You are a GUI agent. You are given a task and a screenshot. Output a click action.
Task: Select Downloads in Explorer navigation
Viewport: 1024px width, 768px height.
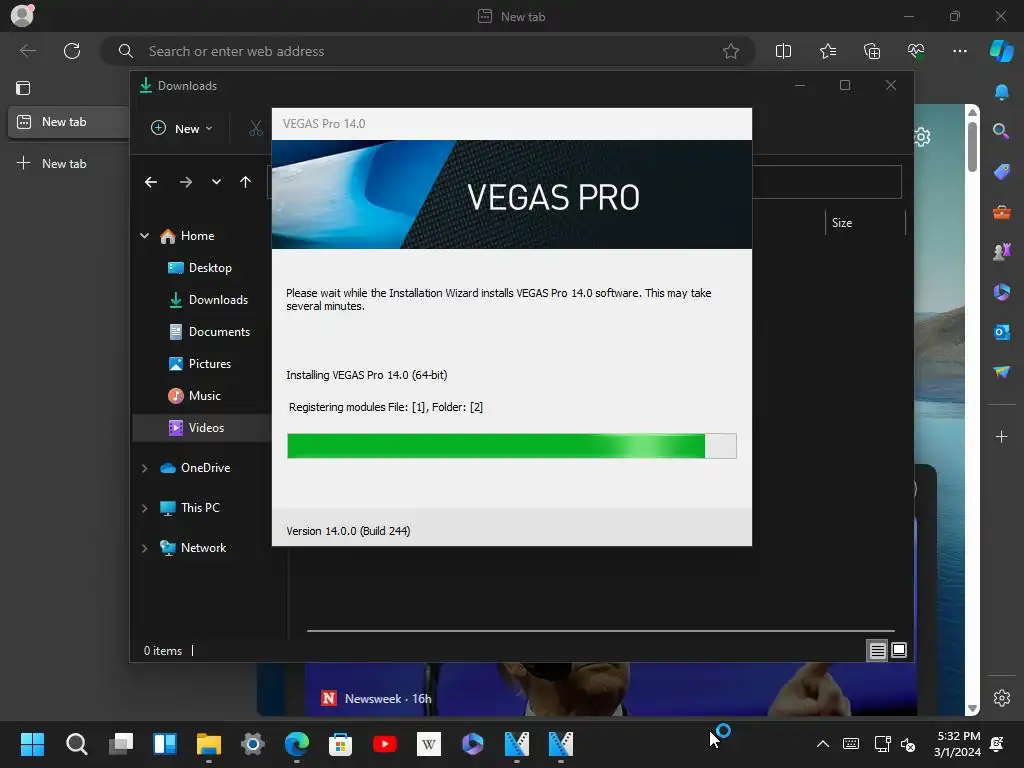(218, 300)
